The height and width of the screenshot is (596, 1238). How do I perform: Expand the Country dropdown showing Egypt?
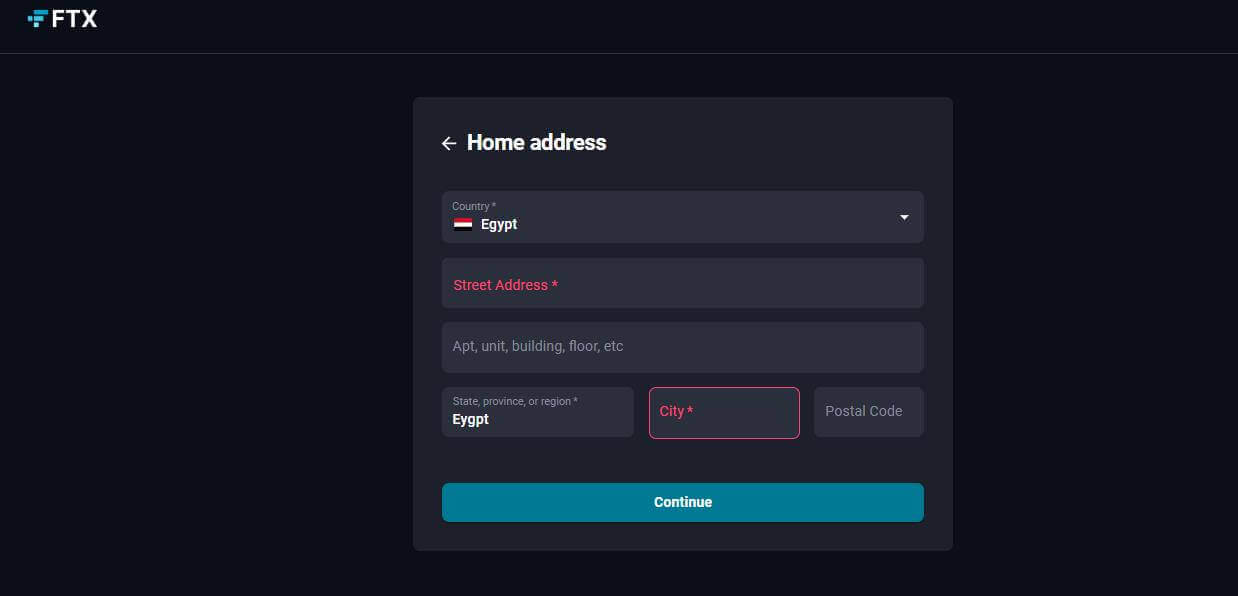point(683,217)
